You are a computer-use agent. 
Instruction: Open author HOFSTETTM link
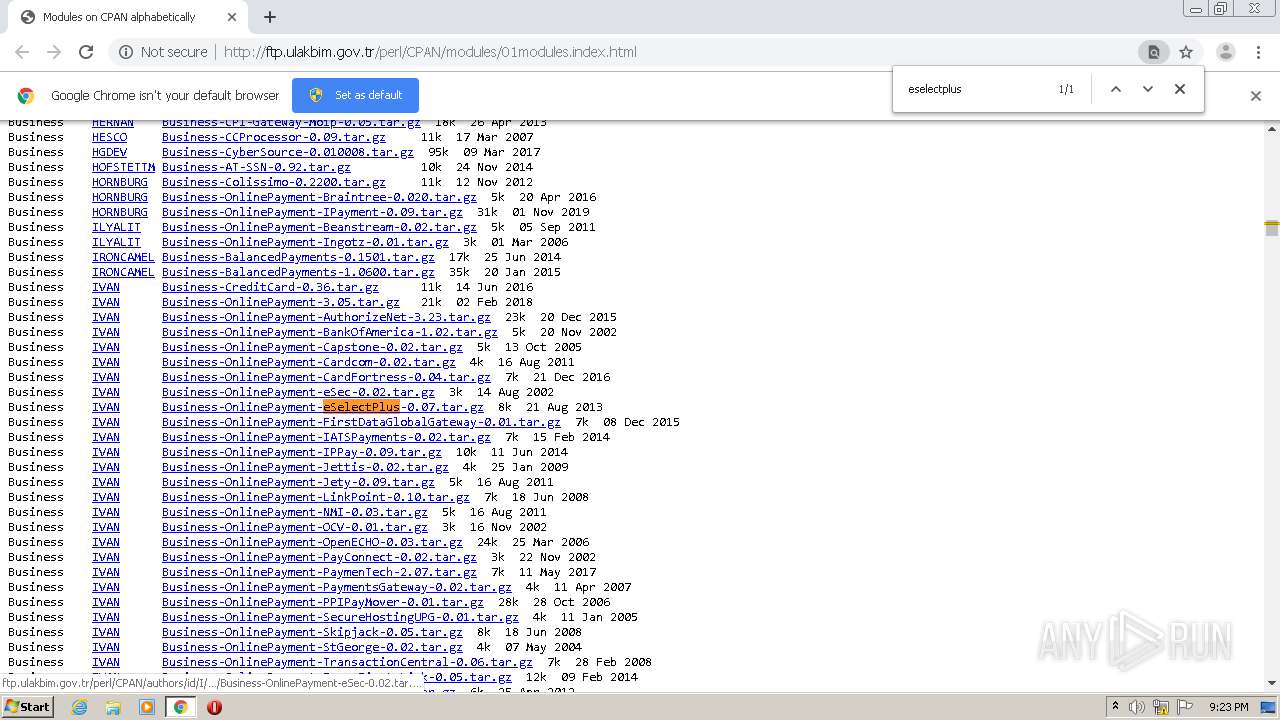coord(124,167)
